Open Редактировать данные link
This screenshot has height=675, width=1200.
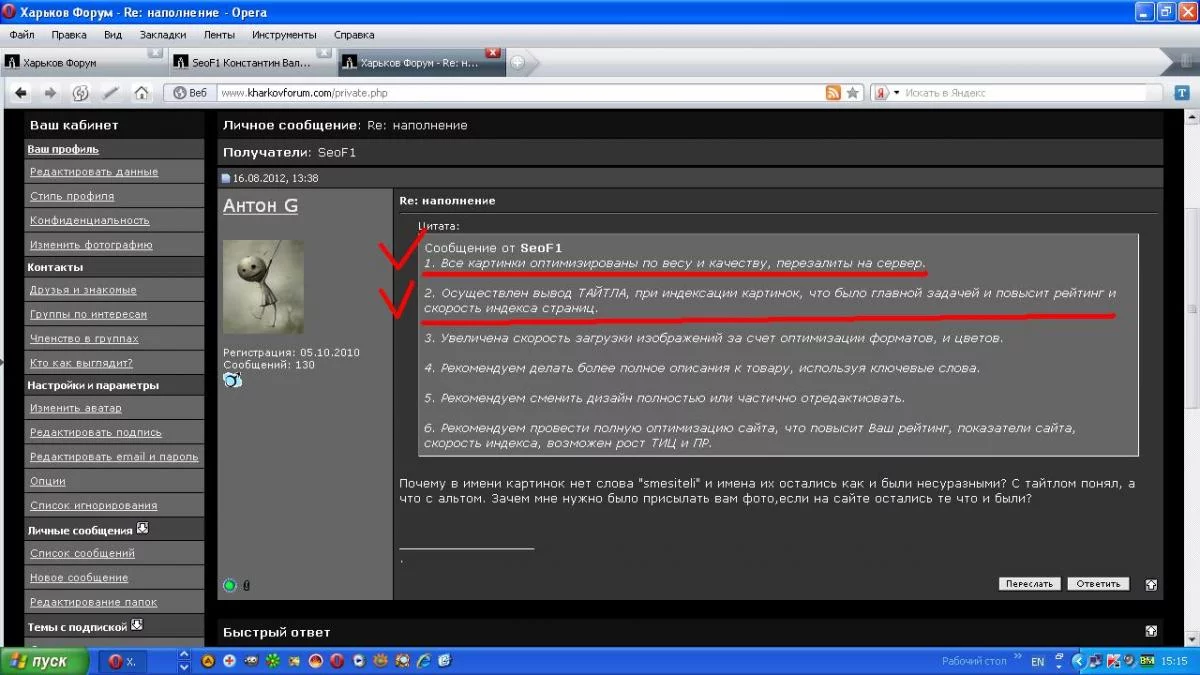point(94,172)
